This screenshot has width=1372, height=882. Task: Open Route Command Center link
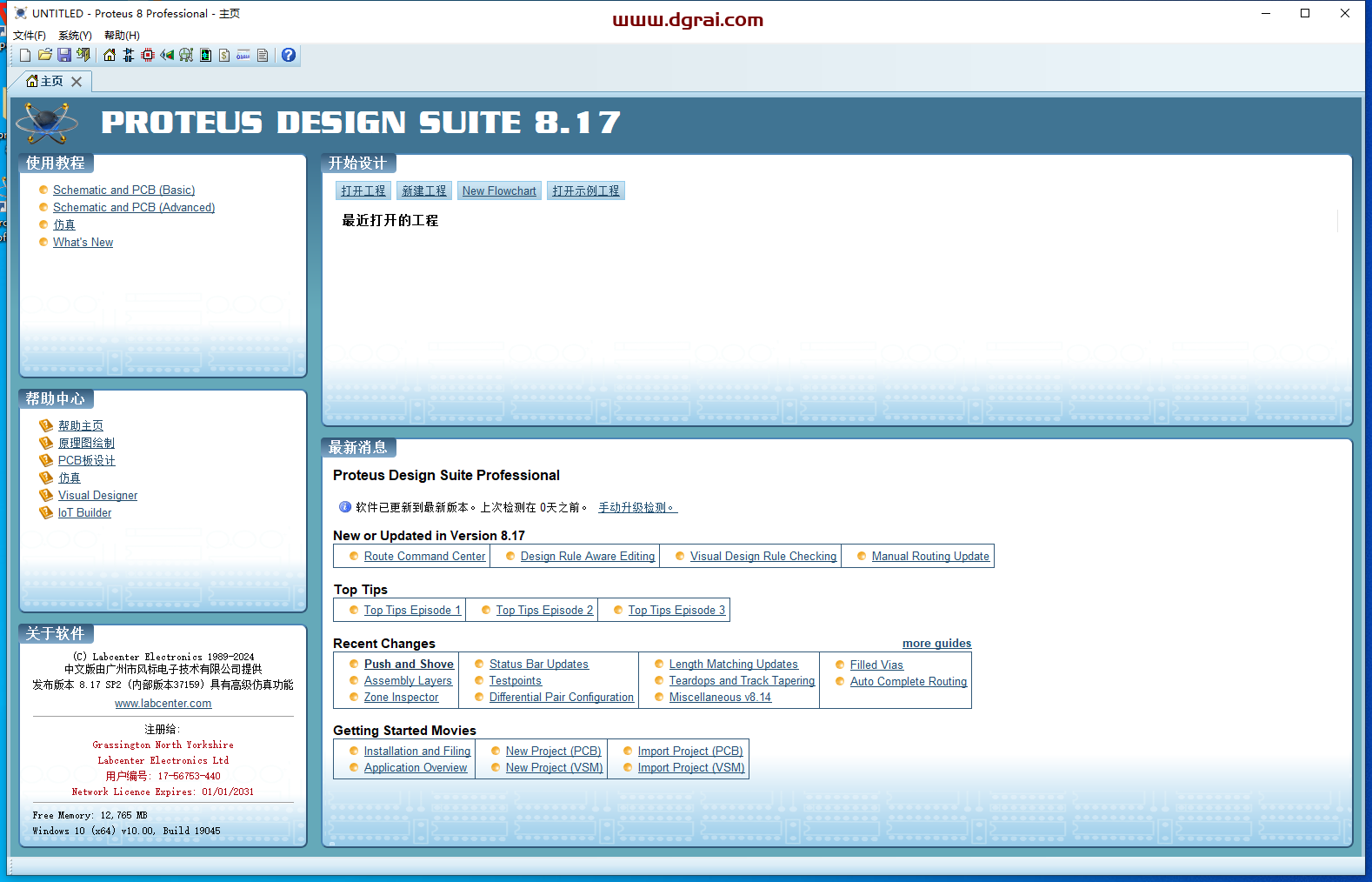pyautogui.click(x=424, y=557)
